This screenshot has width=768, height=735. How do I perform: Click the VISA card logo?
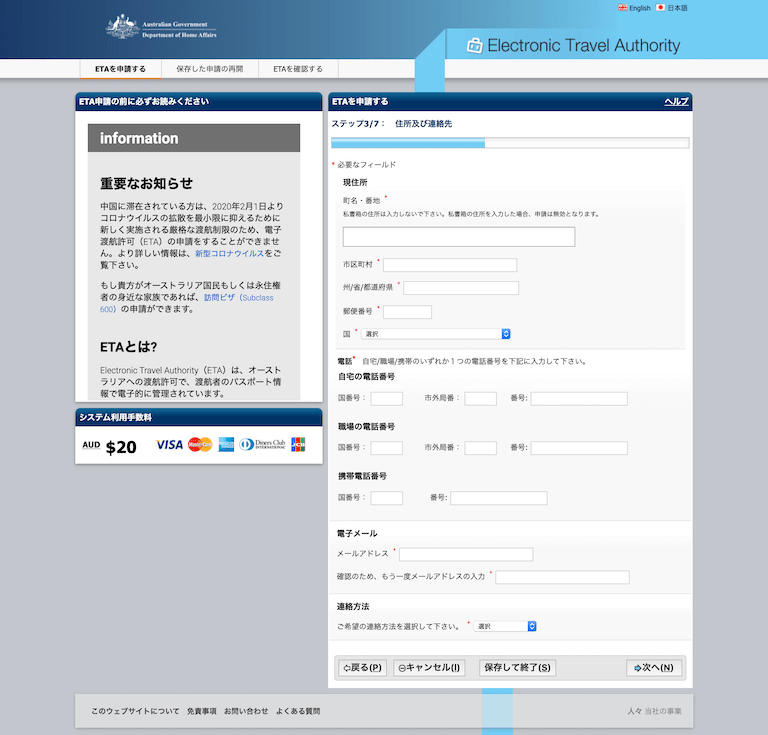[169, 445]
